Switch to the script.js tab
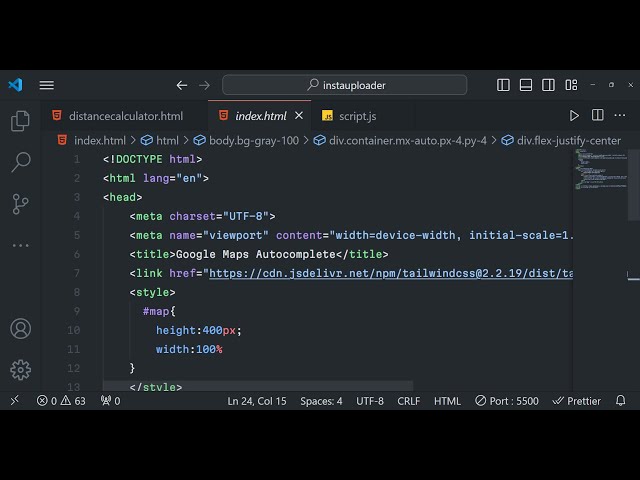The width and height of the screenshot is (640, 480). pyautogui.click(x=357, y=116)
